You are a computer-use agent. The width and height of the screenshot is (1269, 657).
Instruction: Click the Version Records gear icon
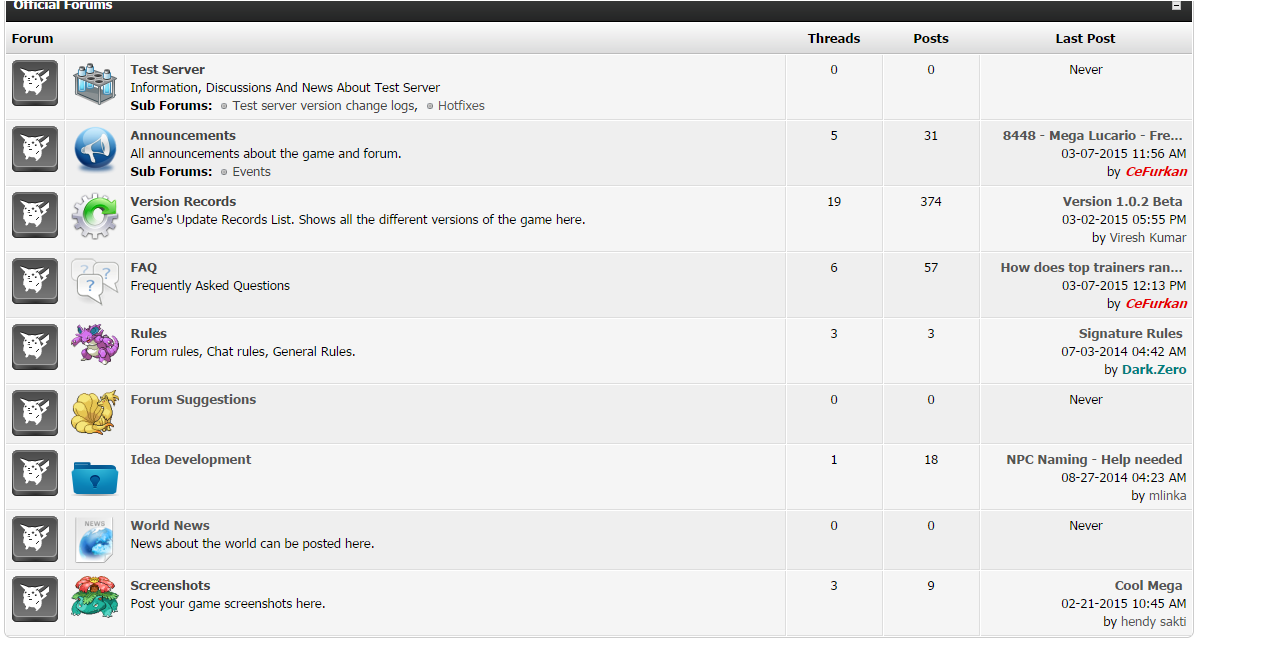[x=95, y=215]
